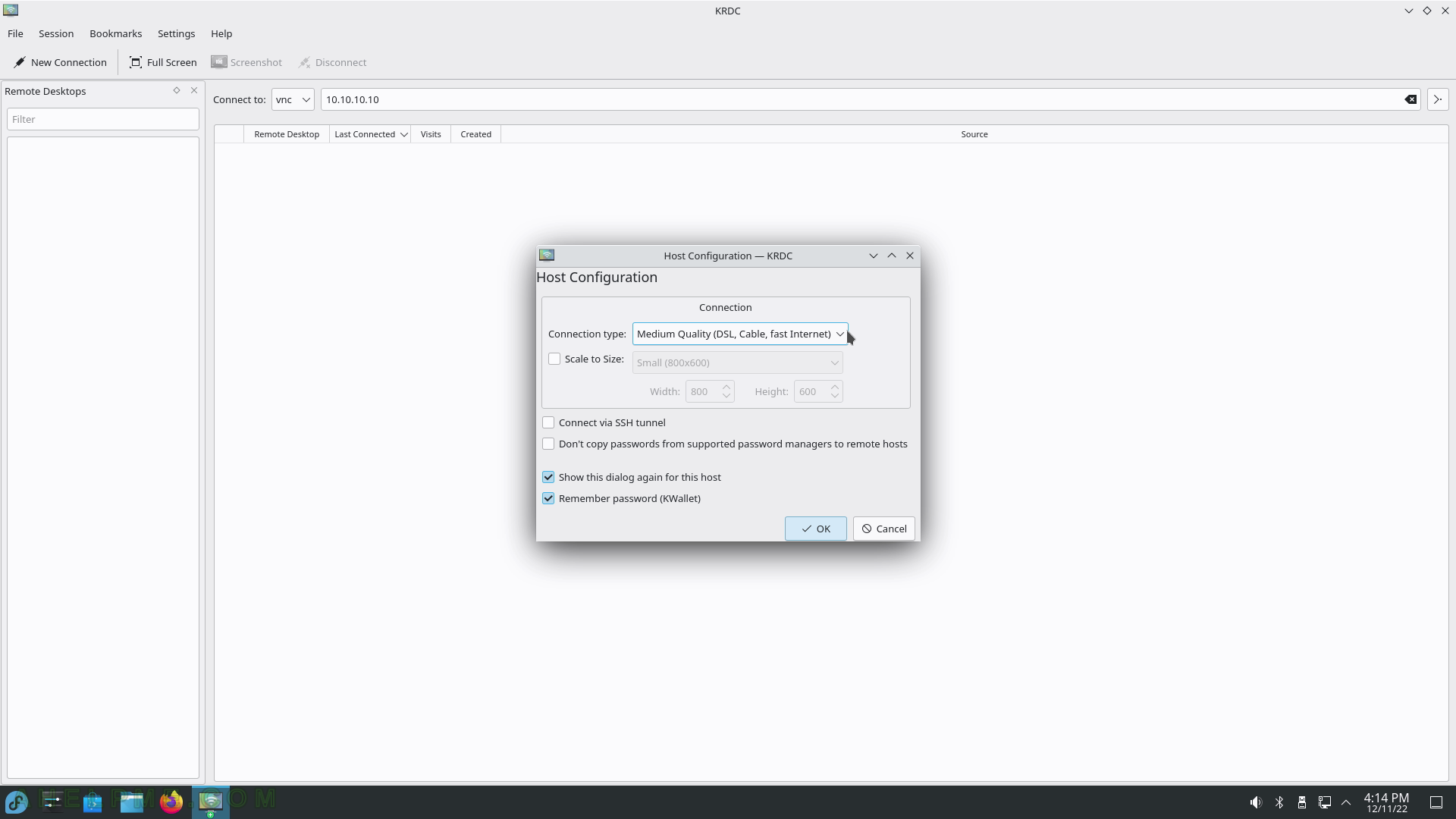Cancel the Host Configuration dialog
The image size is (1456, 819).
click(883, 529)
